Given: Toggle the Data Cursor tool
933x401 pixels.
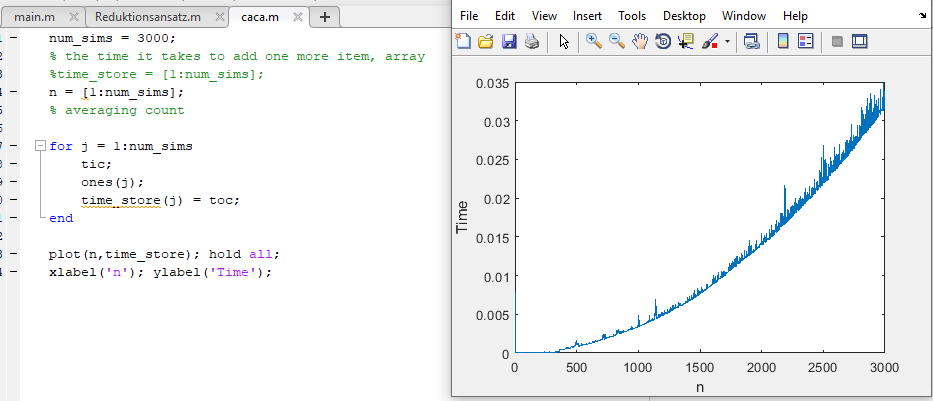Looking at the screenshot, I should point(685,42).
